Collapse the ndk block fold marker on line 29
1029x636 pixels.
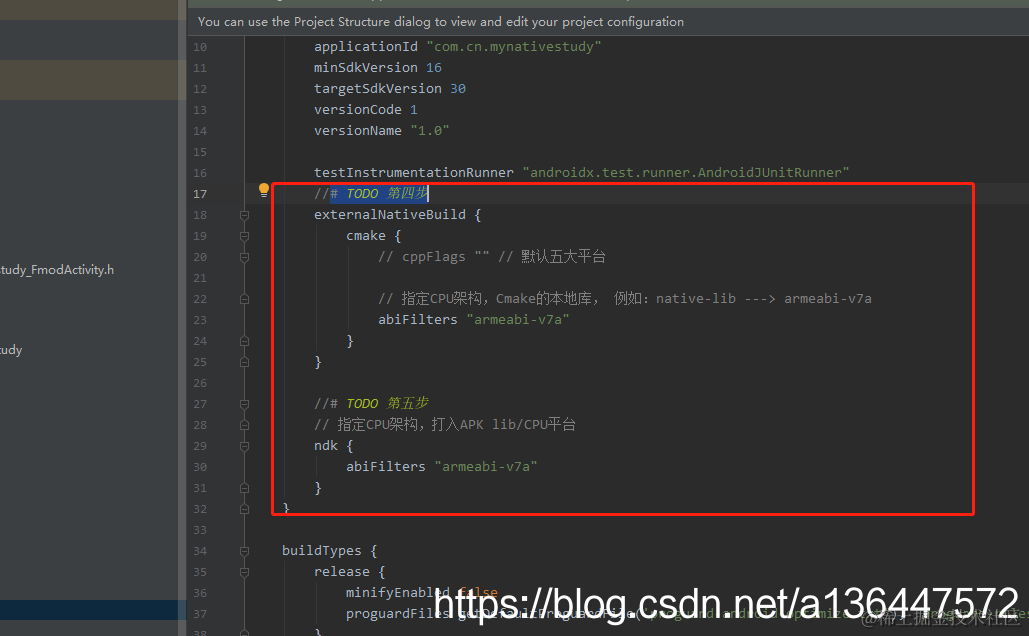point(244,446)
